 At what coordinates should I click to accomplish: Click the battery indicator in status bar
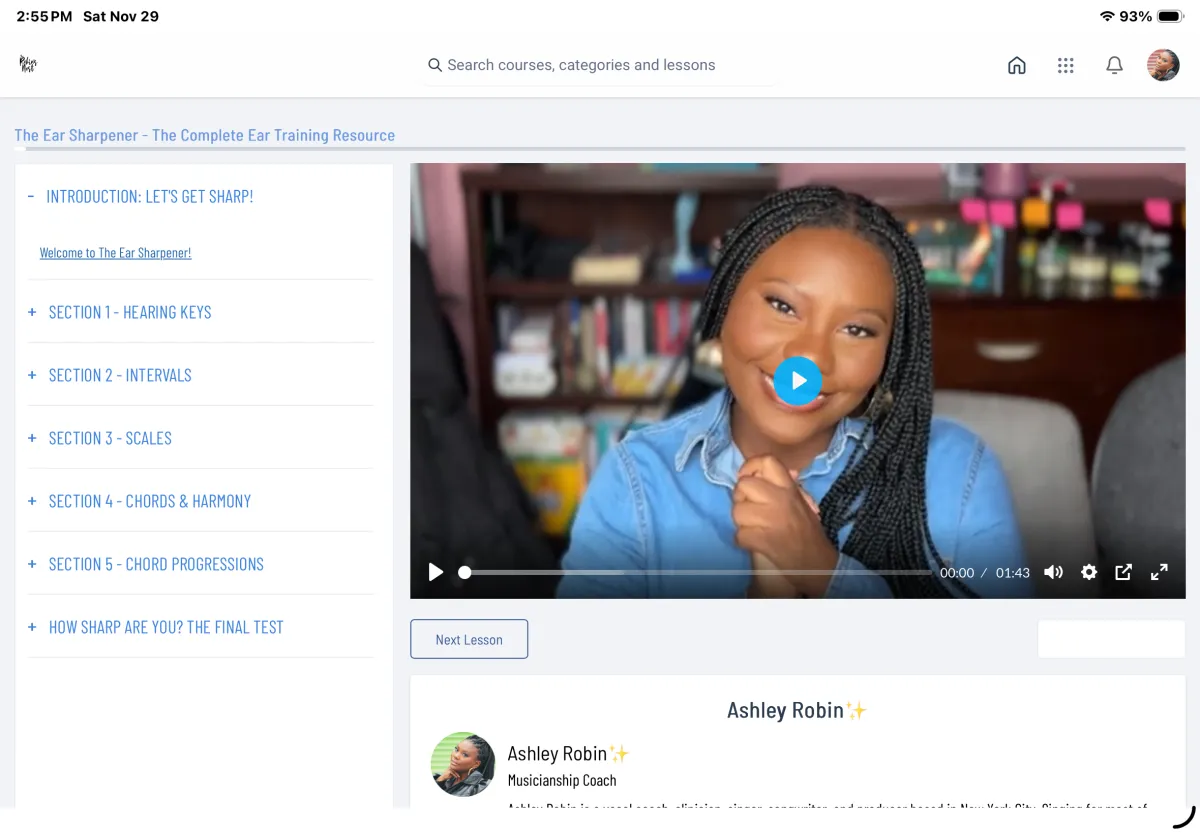pos(1170,16)
